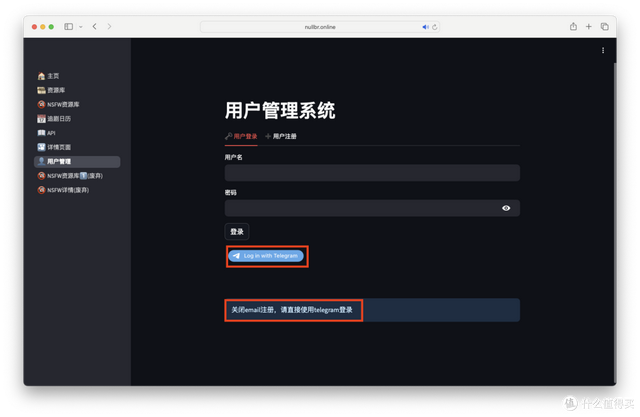
Task: Open NSFW详情(废弃) sidebar entry
Action: 63,190
